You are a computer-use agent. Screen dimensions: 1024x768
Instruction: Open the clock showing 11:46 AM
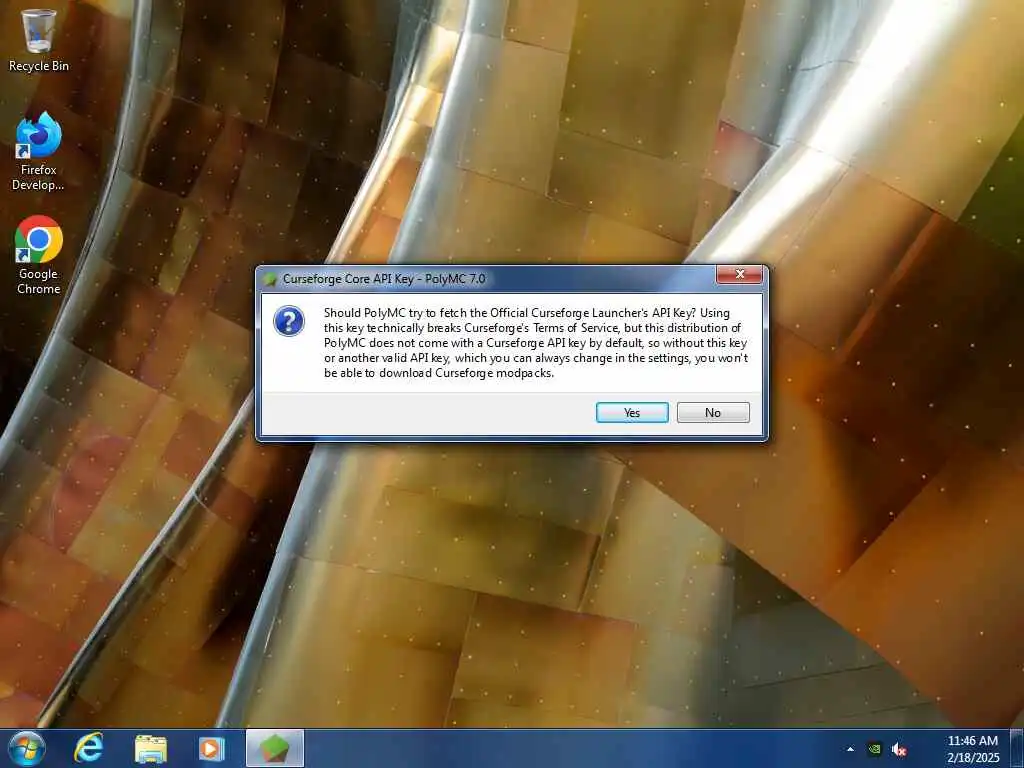coord(973,749)
